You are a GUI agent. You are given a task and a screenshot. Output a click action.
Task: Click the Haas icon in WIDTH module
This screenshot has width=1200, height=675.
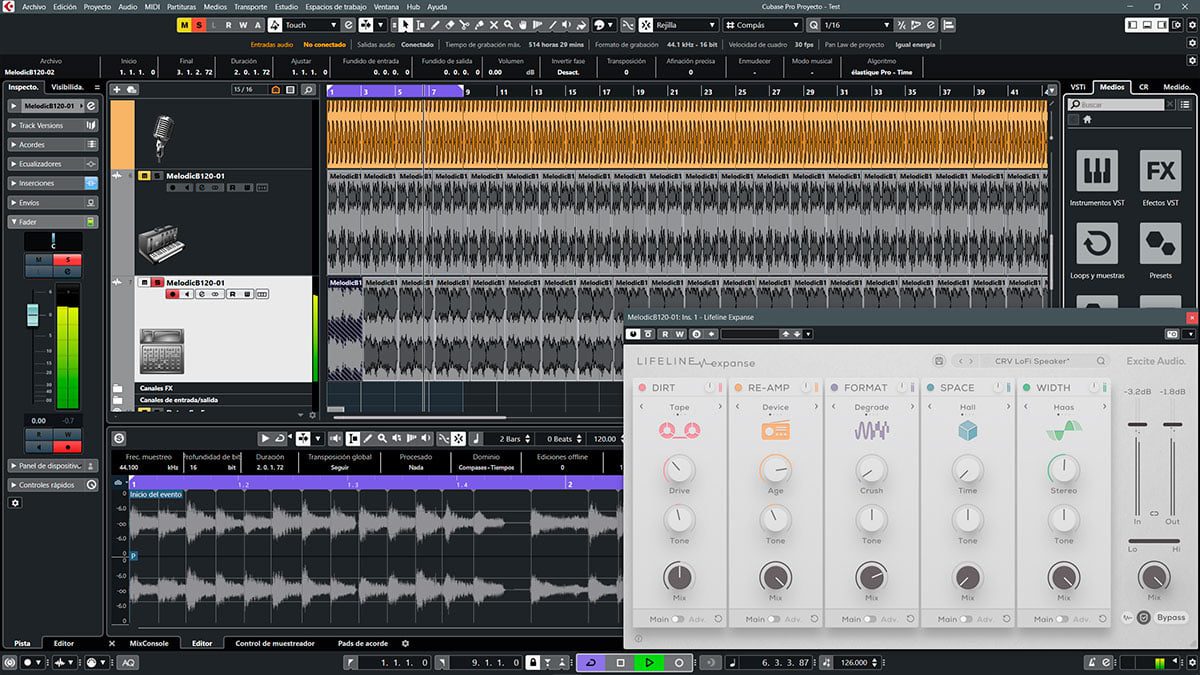coord(1063,430)
